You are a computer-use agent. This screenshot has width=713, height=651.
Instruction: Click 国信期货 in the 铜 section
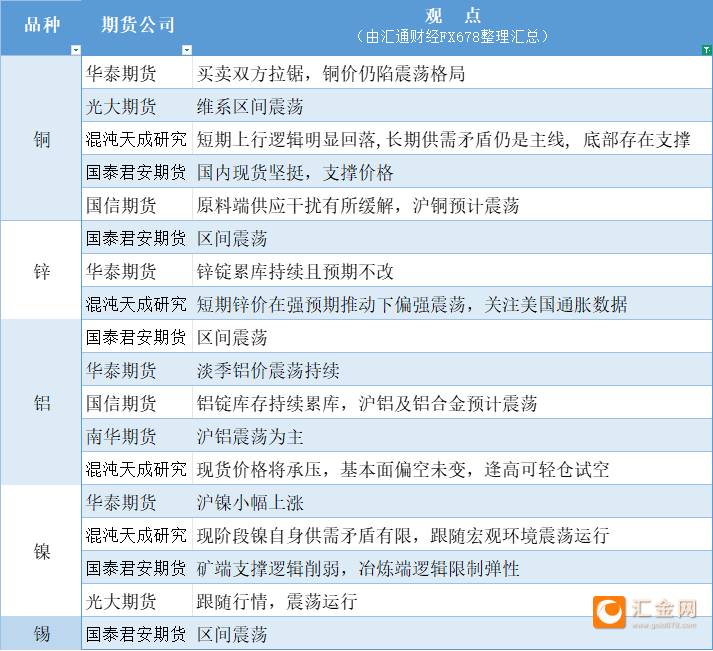(x=137, y=204)
